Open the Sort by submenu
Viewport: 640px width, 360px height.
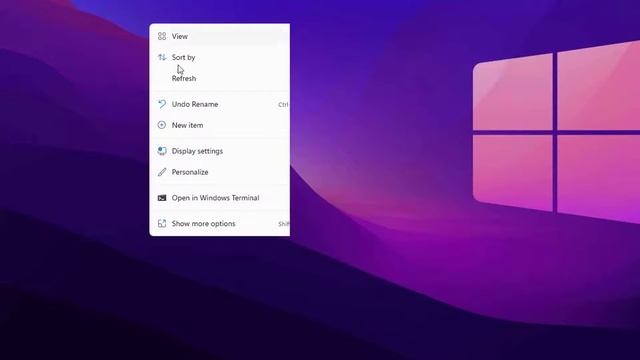point(220,58)
